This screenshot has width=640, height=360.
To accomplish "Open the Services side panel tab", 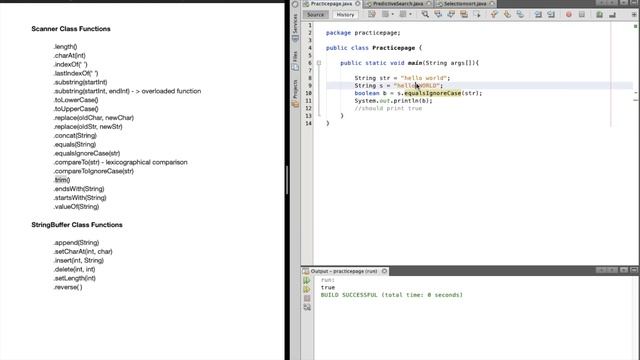I will click(x=295, y=27).
